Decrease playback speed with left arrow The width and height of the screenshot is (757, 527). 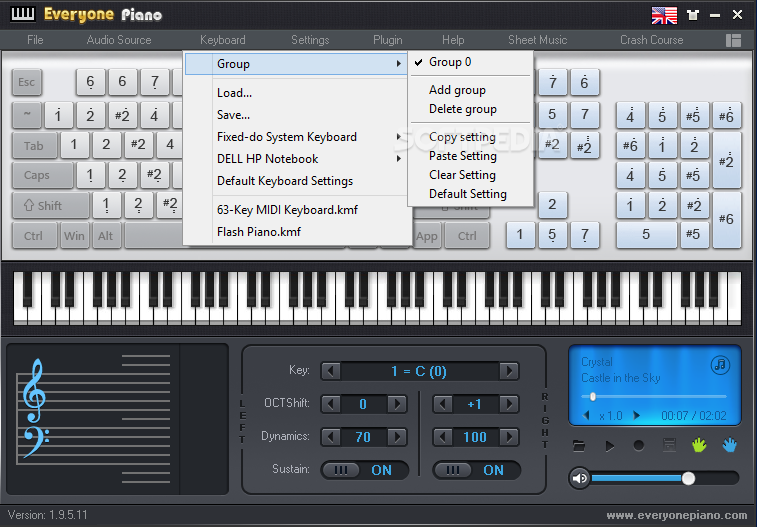[586, 416]
